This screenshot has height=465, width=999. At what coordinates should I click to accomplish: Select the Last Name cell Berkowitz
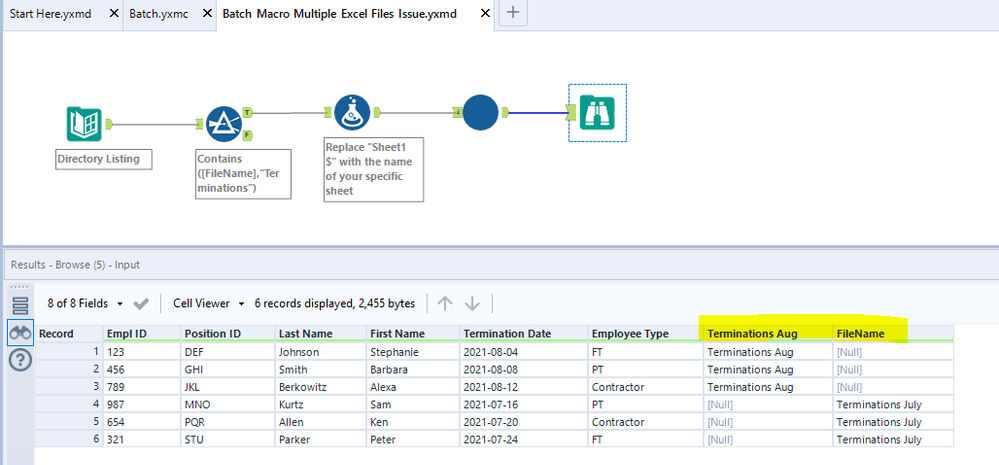tap(321, 387)
